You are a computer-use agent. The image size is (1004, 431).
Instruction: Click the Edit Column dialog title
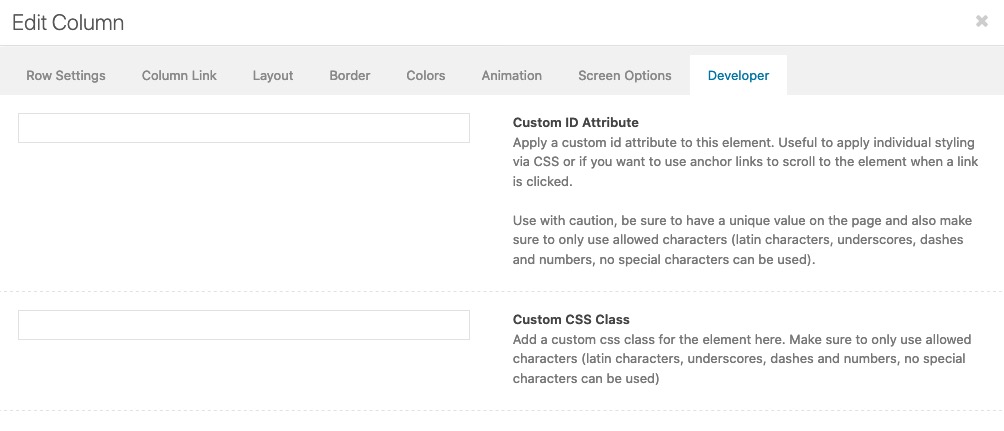click(68, 23)
